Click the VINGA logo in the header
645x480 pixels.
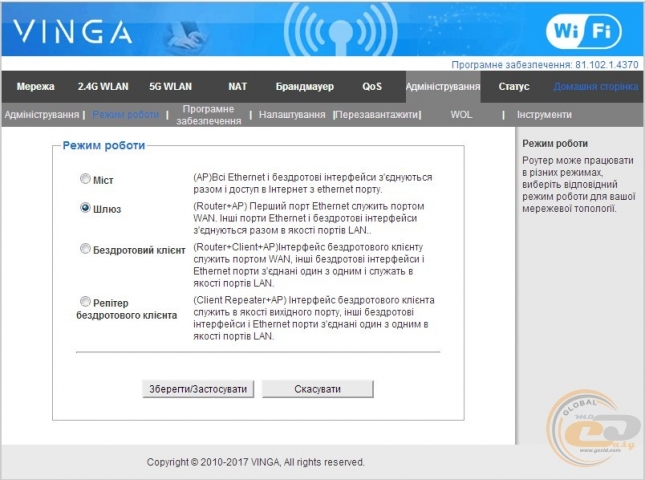(72, 32)
